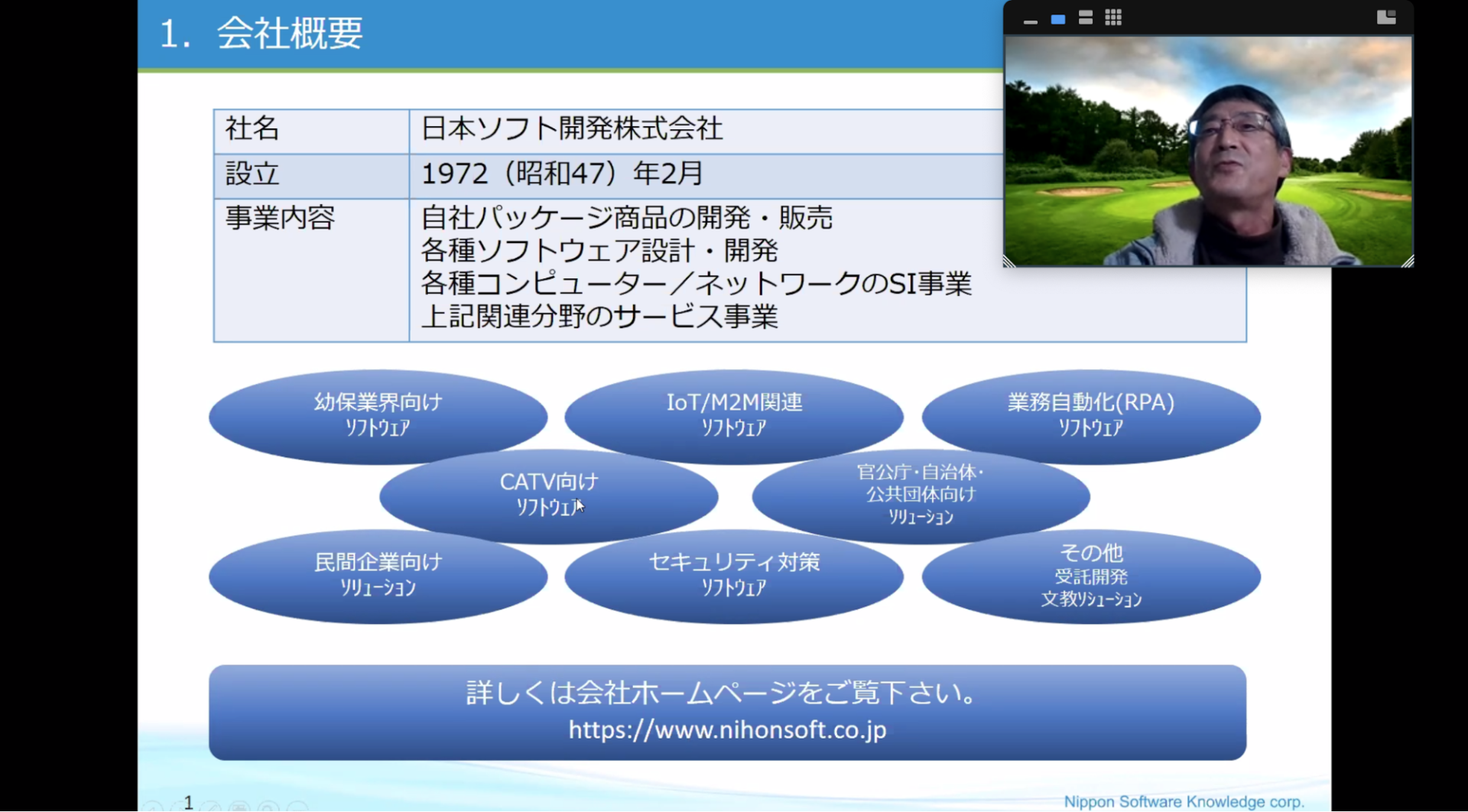Click the pop-out layout icon on video panel
Image resolution: width=1468 pixels, height=812 pixels.
pos(1386,18)
